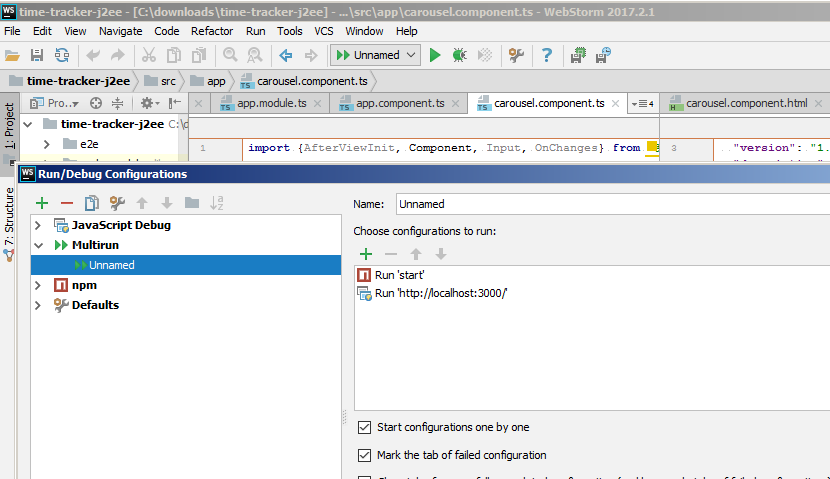Click the Copy toolbar icon
Screen dimensions: 830x479
tap(174, 55)
